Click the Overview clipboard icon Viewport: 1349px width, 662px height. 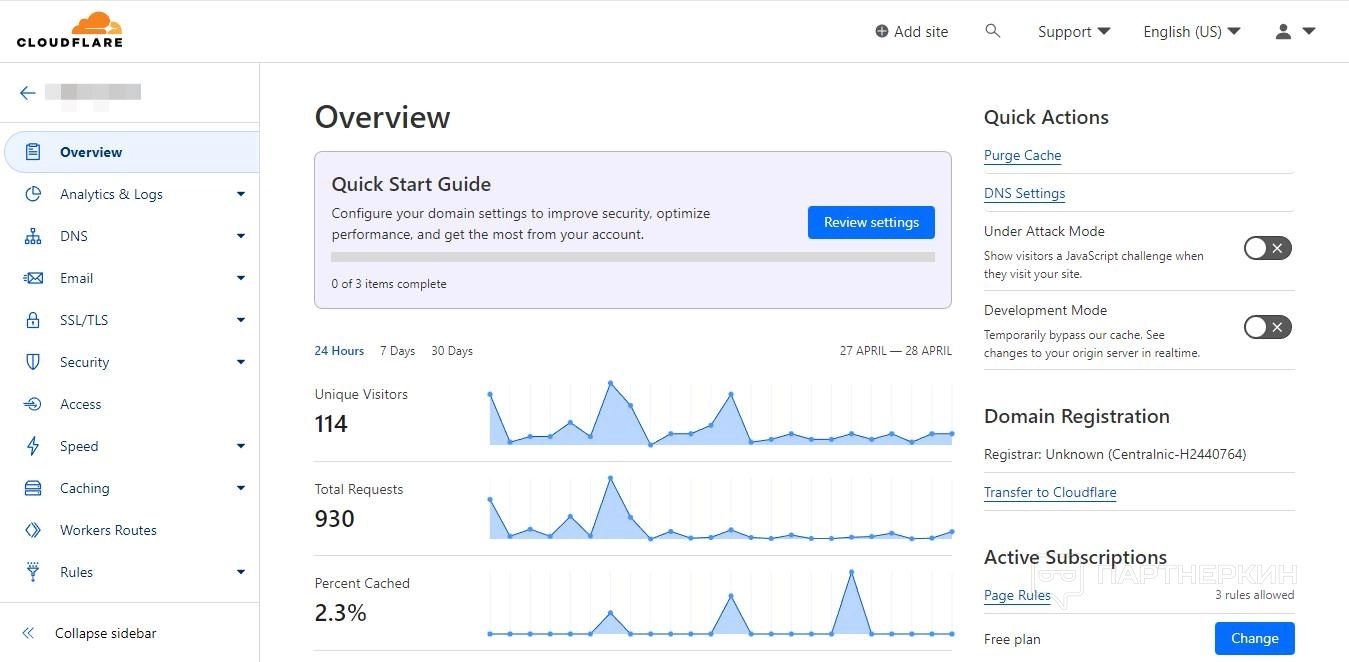33,152
